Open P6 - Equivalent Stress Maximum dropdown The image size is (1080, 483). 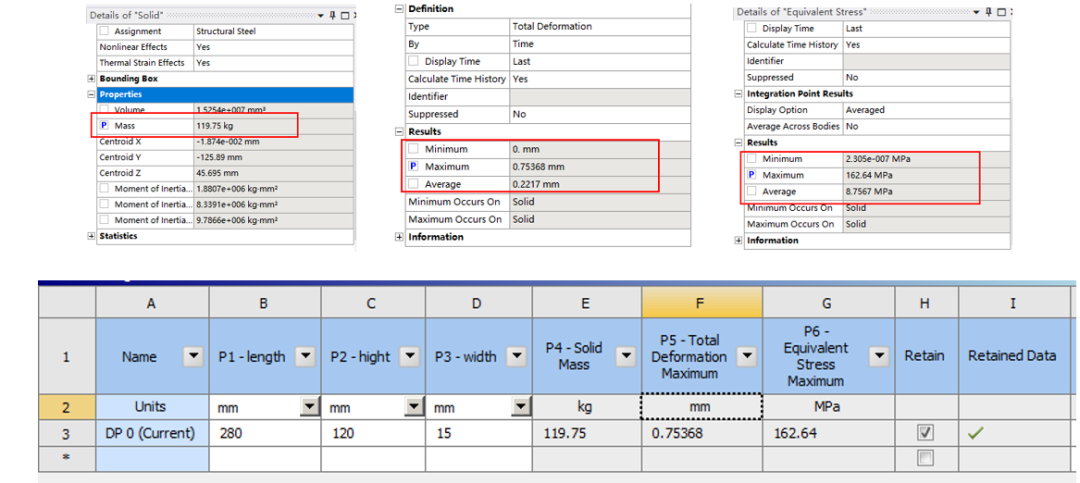[x=878, y=357]
